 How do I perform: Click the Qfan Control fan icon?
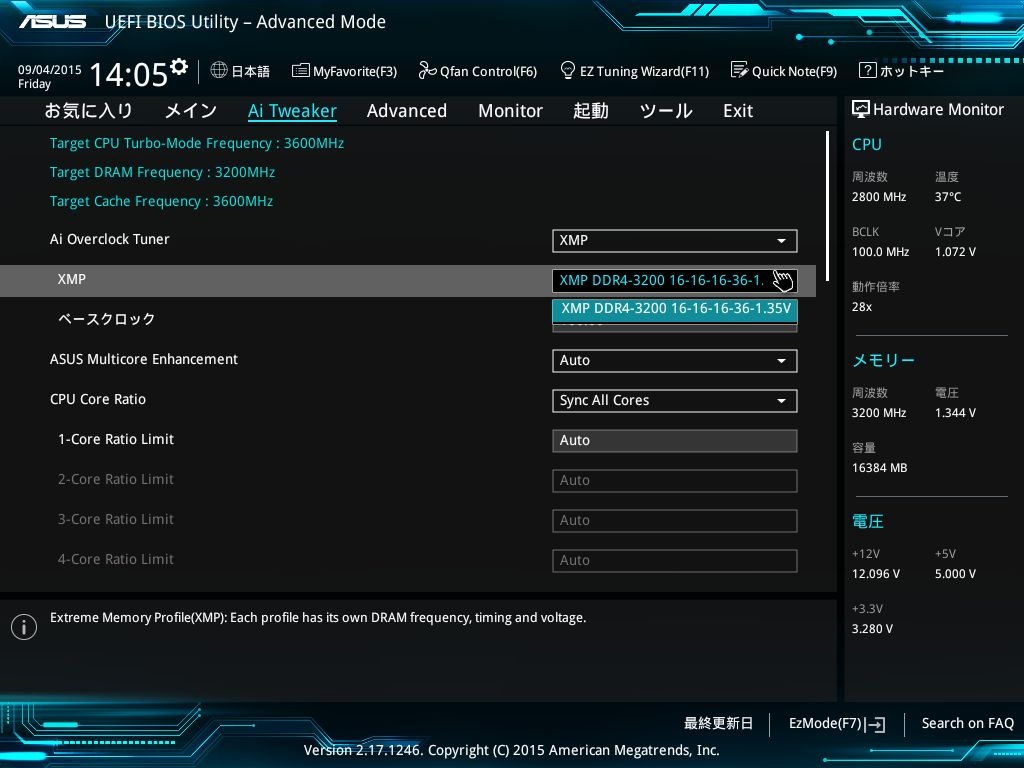427,70
